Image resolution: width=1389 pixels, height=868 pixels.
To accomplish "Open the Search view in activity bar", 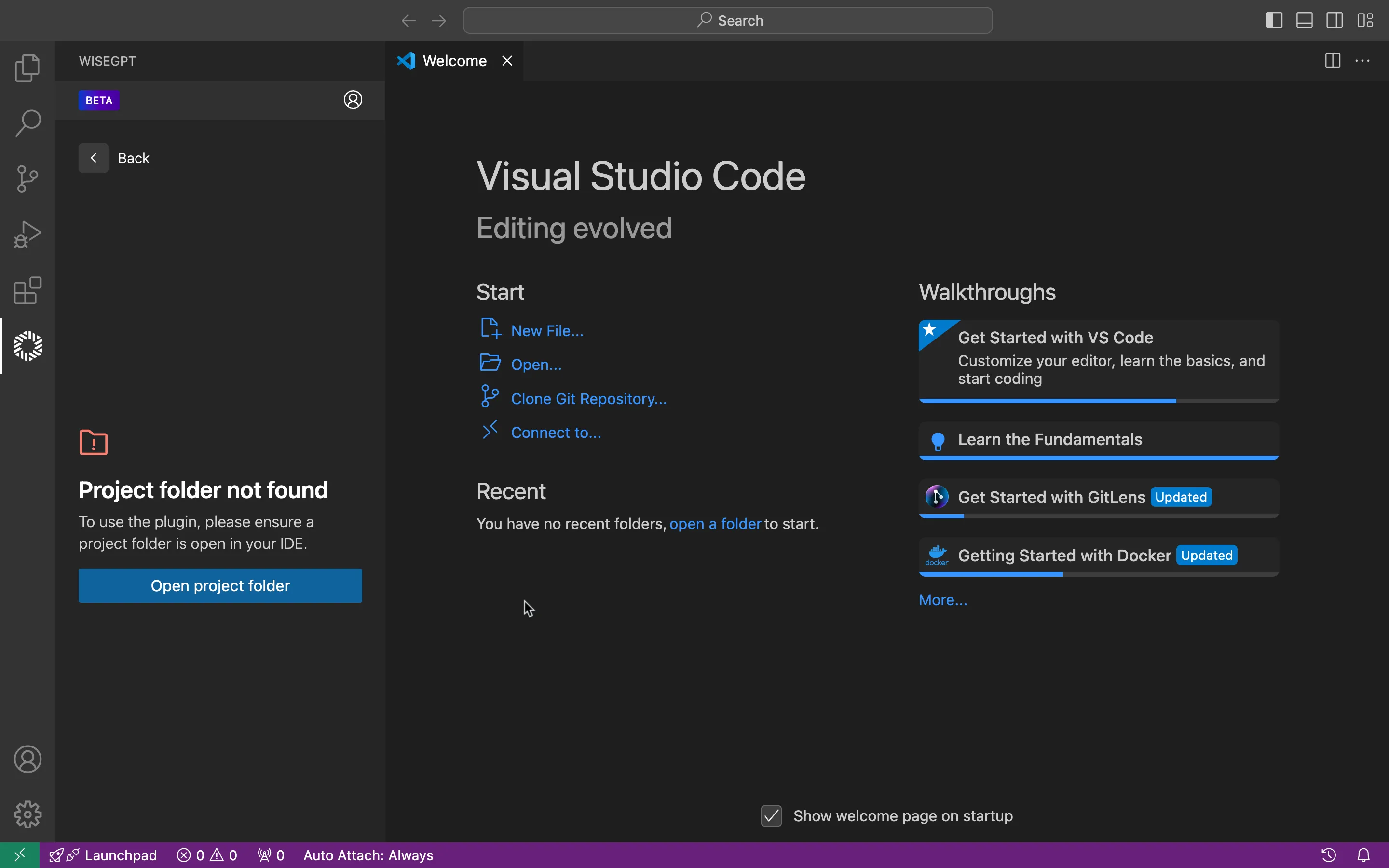I will pos(27,123).
